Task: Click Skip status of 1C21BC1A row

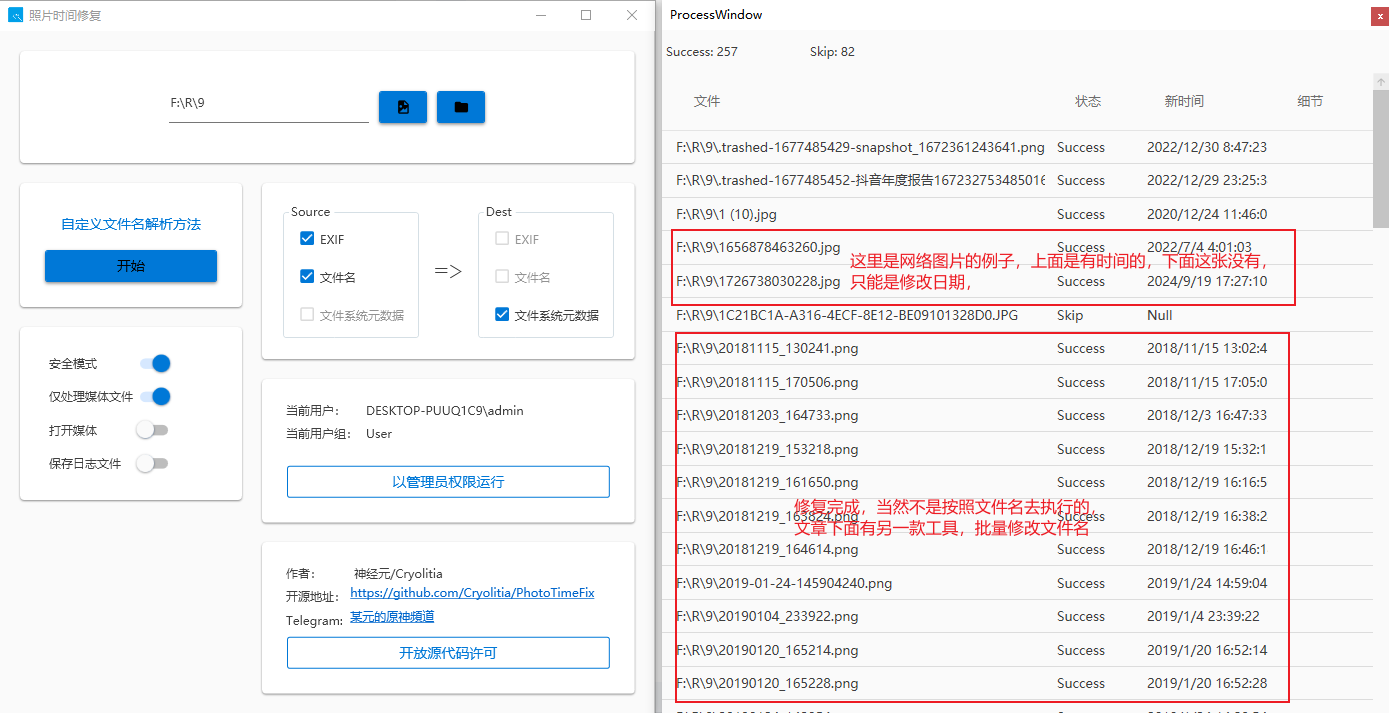Action: pyautogui.click(x=1070, y=315)
